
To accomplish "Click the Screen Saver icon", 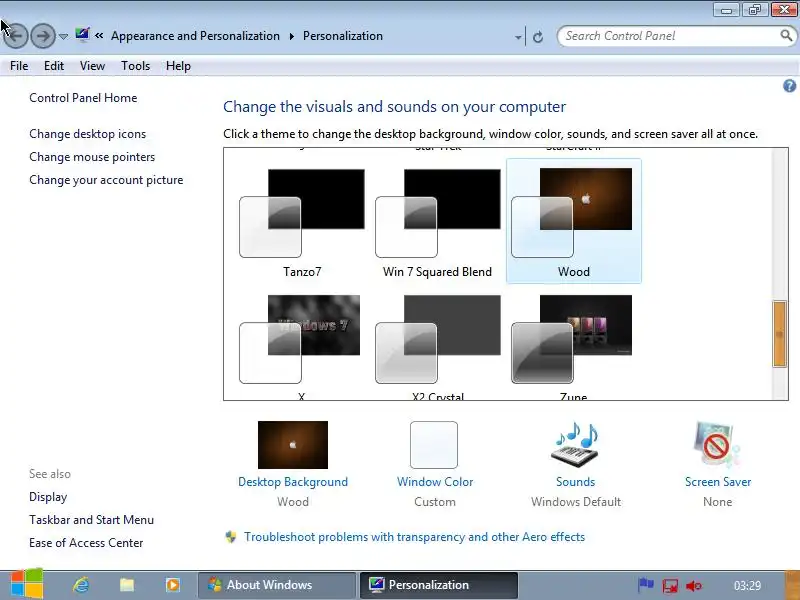I will [717, 444].
